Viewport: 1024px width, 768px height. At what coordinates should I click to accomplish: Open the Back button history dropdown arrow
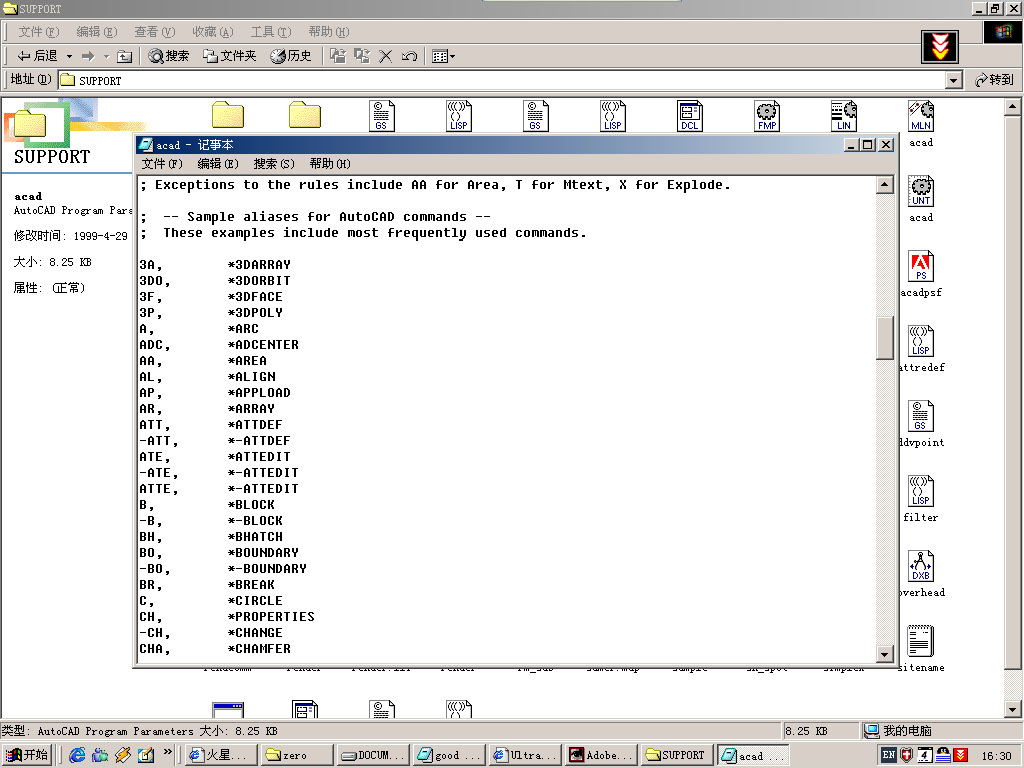(x=69, y=57)
